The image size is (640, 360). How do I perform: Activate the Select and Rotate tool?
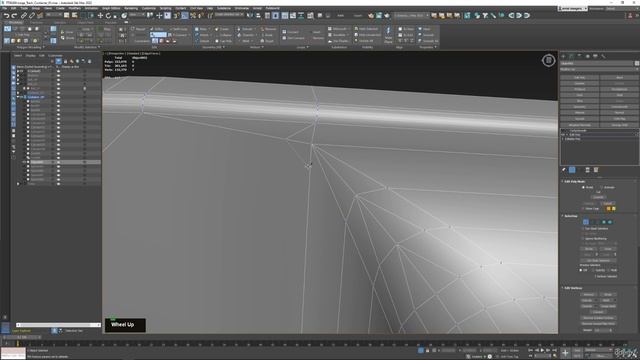pyautogui.click(x=108, y=16)
